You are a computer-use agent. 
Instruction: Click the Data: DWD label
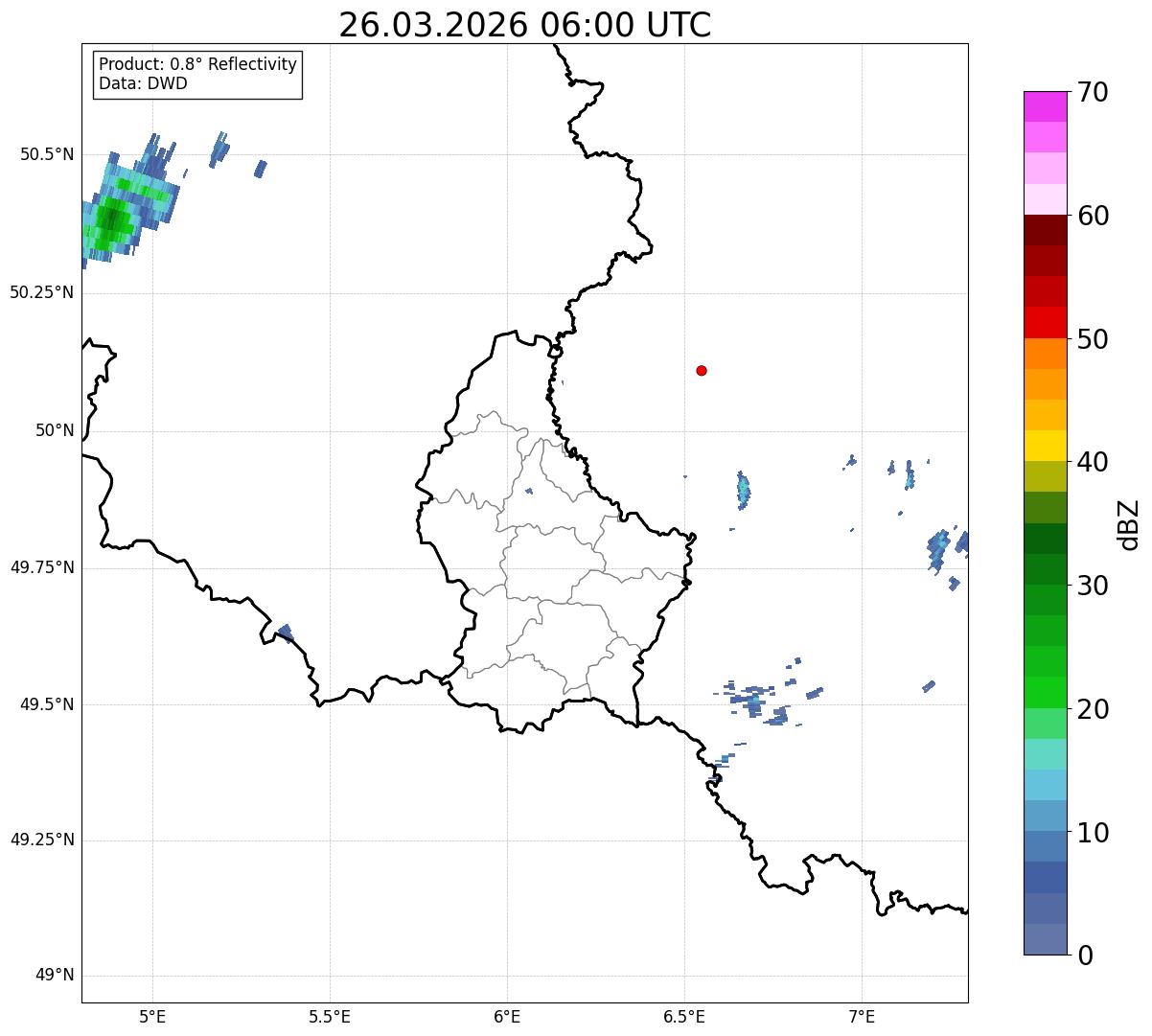tap(143, 83)
